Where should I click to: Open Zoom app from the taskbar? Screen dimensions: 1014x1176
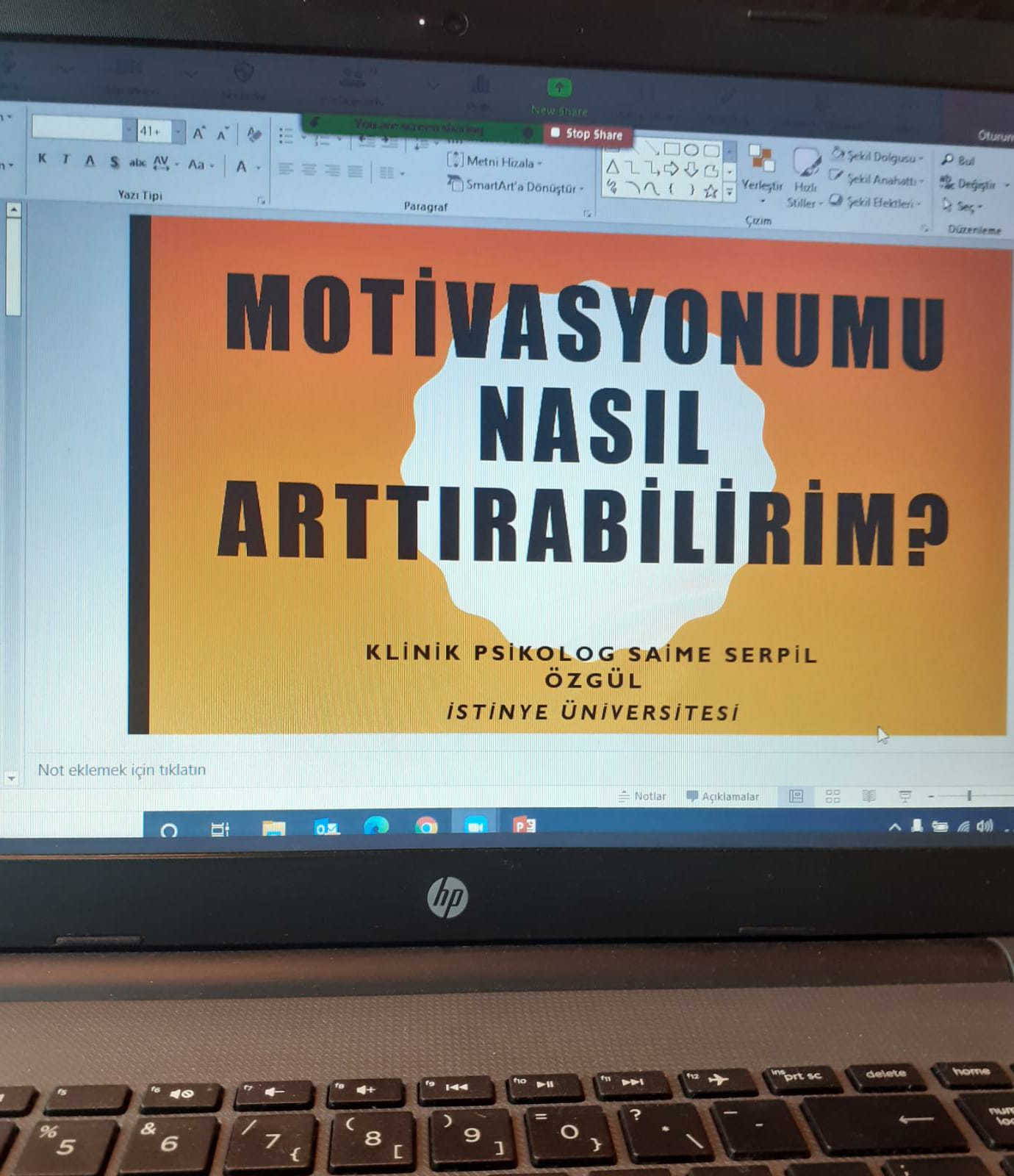pyautogui.click(x=475, y=826)
